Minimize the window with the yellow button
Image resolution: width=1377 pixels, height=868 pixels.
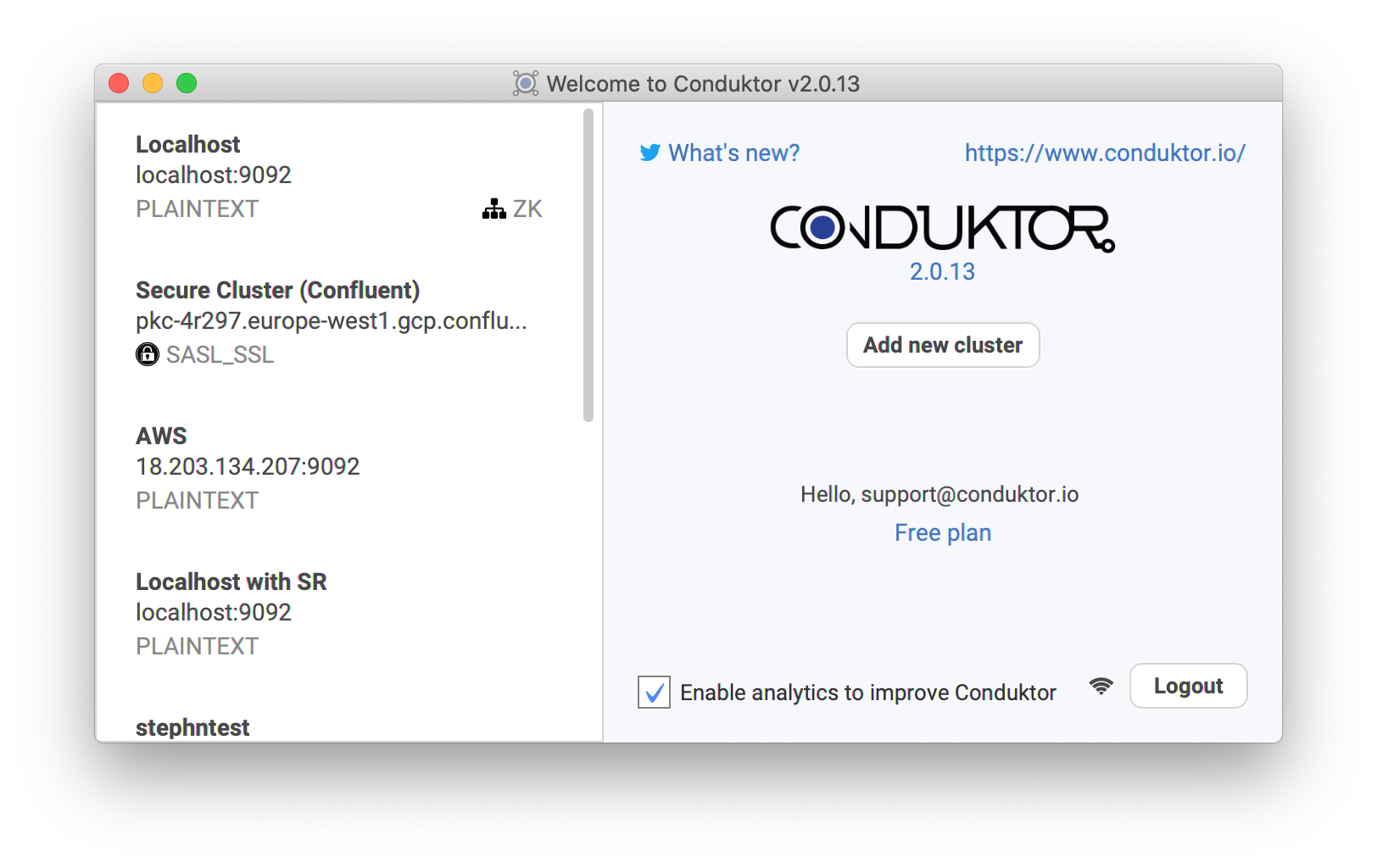(153, 83)
